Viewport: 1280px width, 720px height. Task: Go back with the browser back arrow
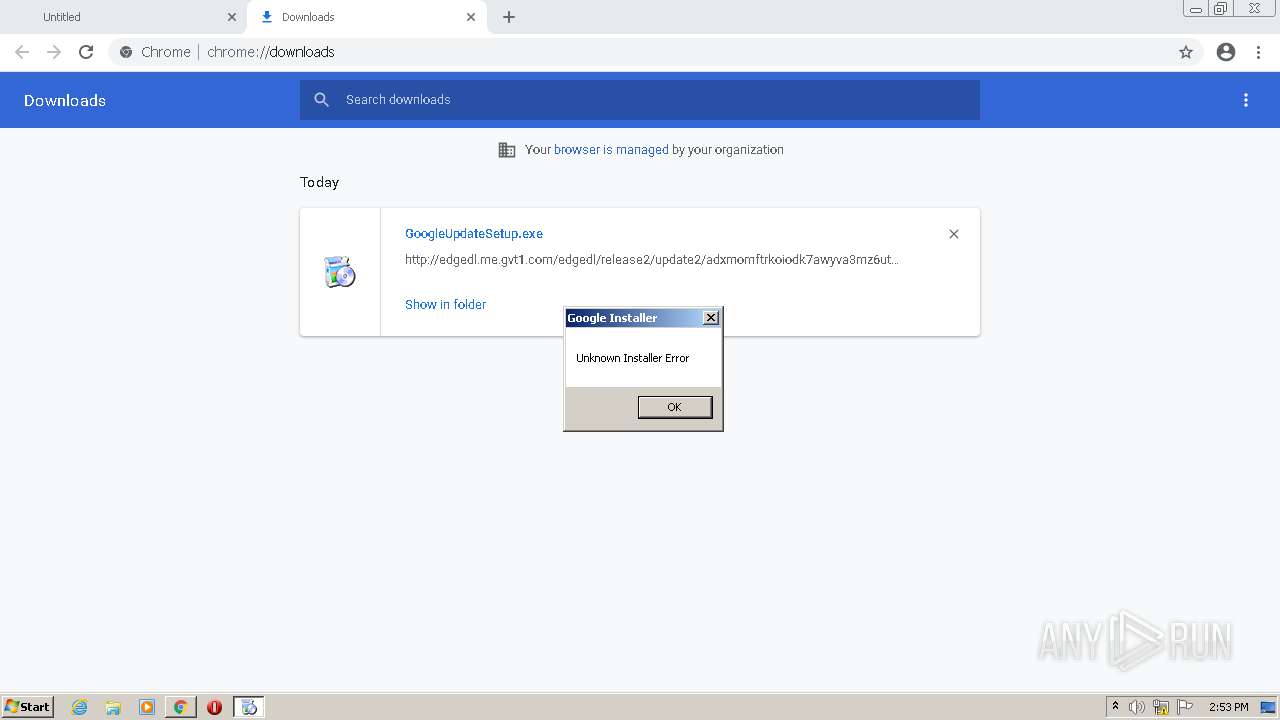[x=22, y=52]
